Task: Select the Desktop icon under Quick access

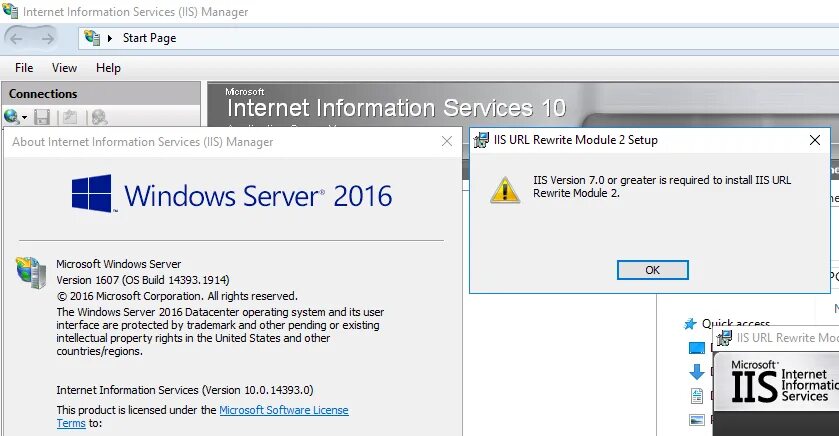Action: pyautogui.click(x=697, y=348)
